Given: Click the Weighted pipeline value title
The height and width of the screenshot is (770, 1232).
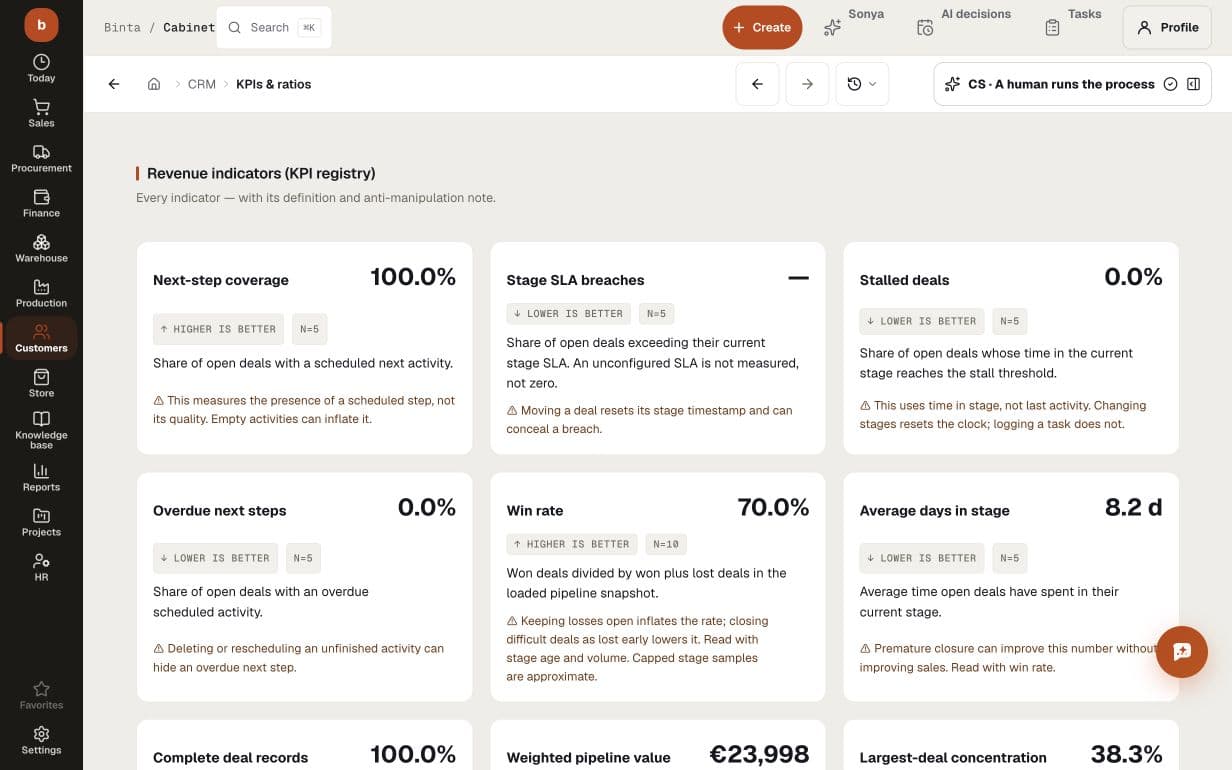Looking at the screenshot, I should tap(589, 758).
